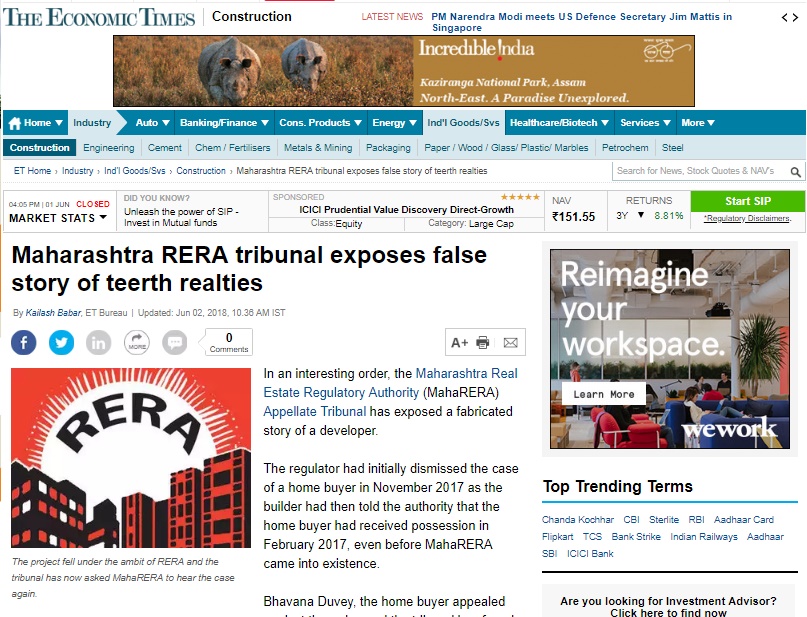
Task: Share article on LinkedIn
Action: coord(98,343)
